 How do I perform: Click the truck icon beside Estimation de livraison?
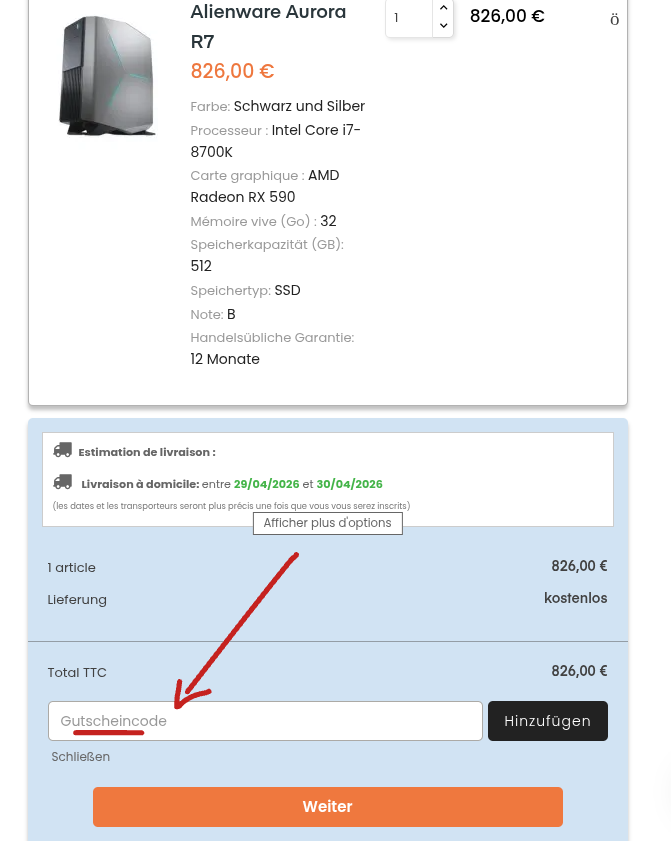(62, 450)
